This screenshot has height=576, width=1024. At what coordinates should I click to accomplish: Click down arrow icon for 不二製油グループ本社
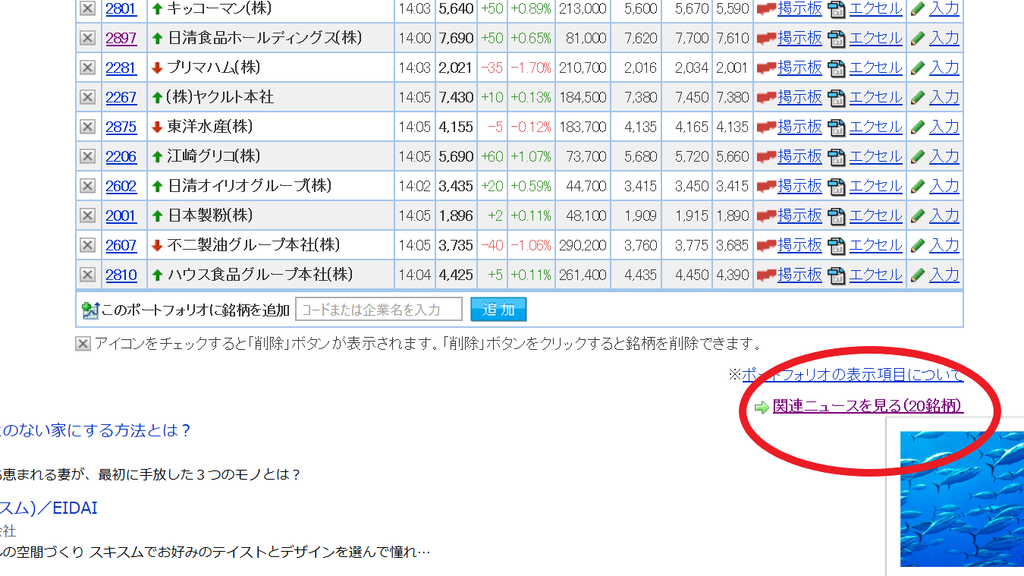(x=157, y=246)
